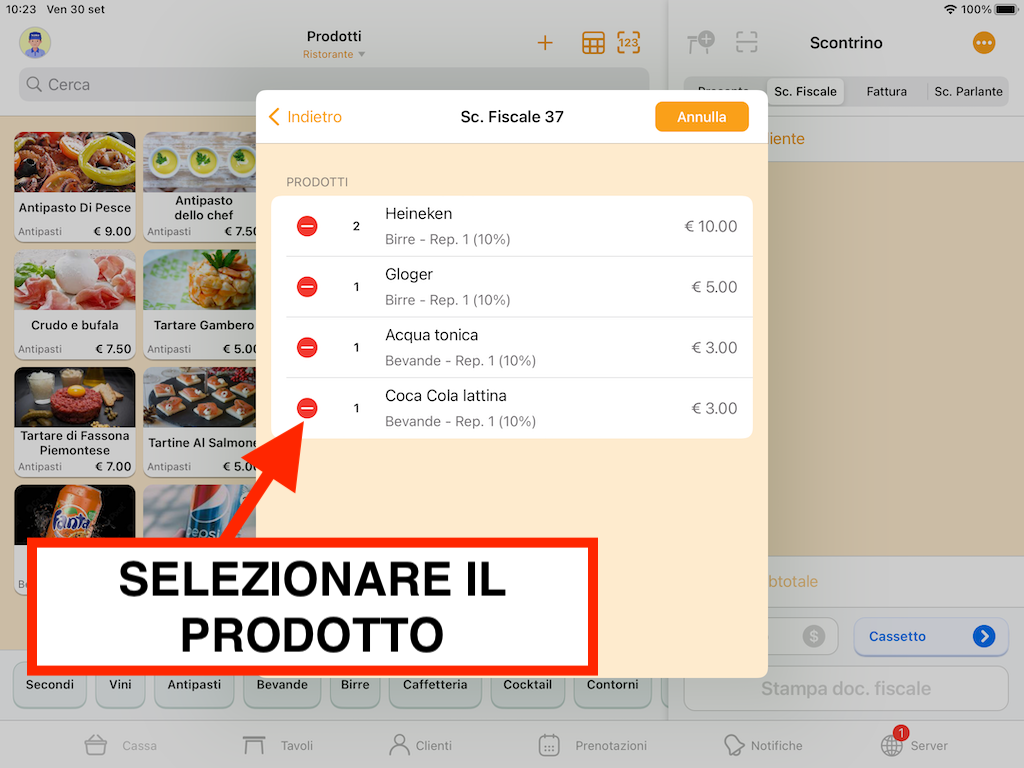Select the Gloger product row
The height and width of the screenshot is (768, 1024).
512,287
